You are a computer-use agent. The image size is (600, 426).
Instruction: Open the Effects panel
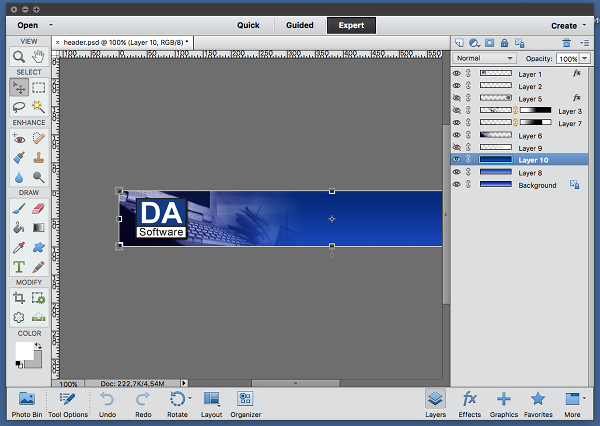(x=470, y=404)
